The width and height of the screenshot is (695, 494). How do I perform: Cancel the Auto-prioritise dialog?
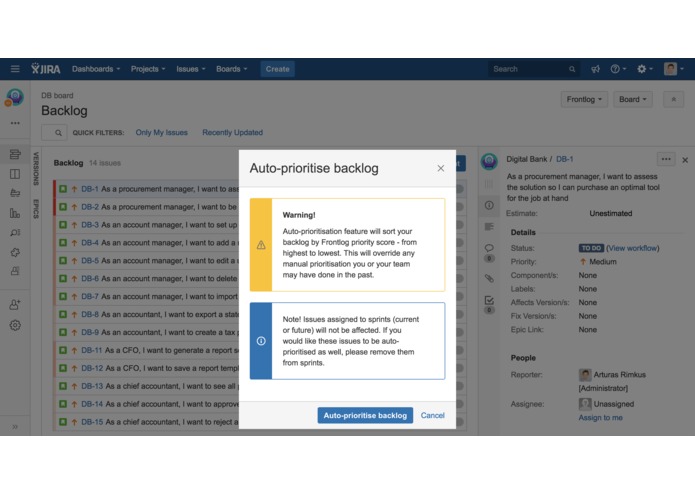point(433,415)
